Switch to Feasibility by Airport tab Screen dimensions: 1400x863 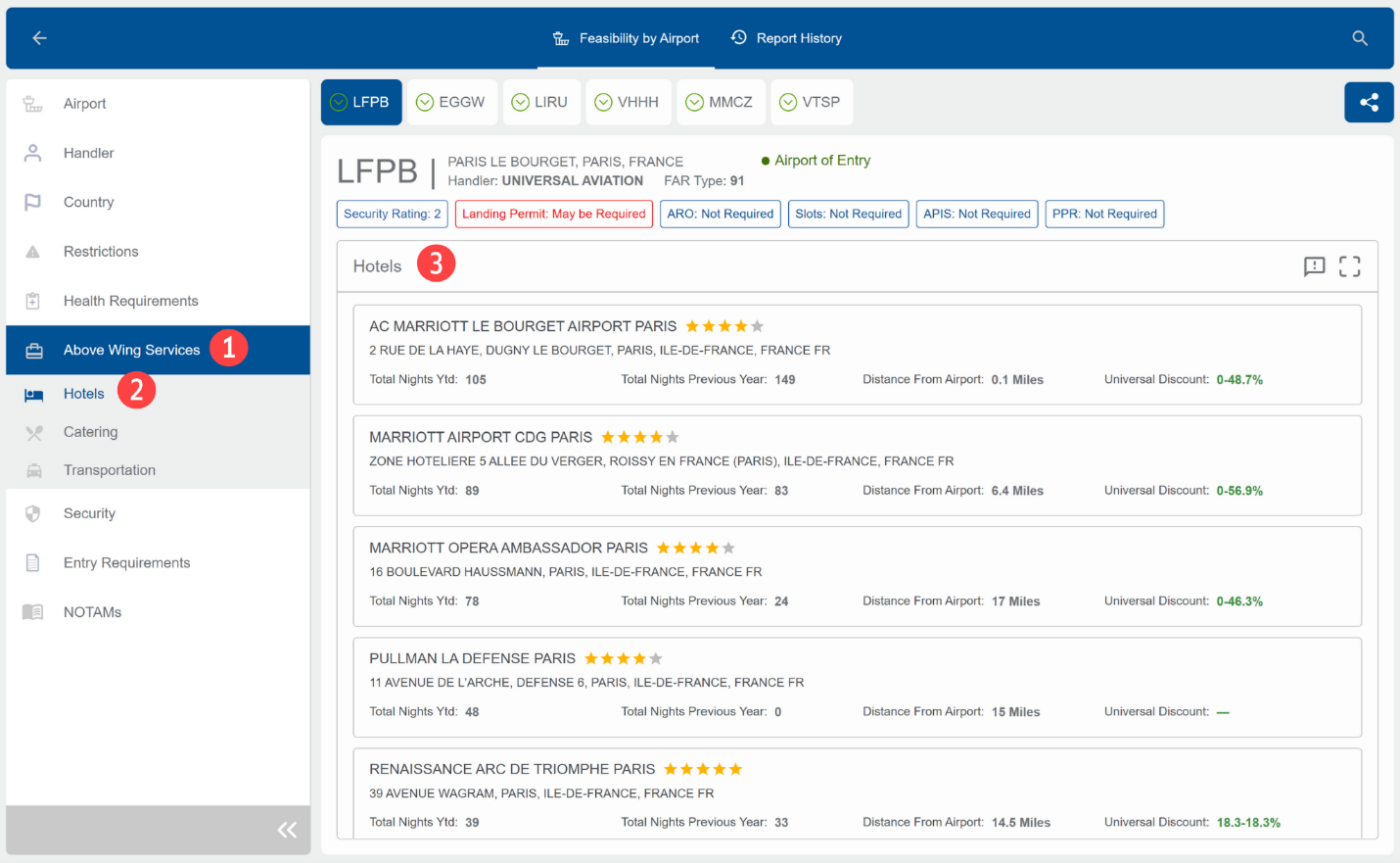[626, 38]
